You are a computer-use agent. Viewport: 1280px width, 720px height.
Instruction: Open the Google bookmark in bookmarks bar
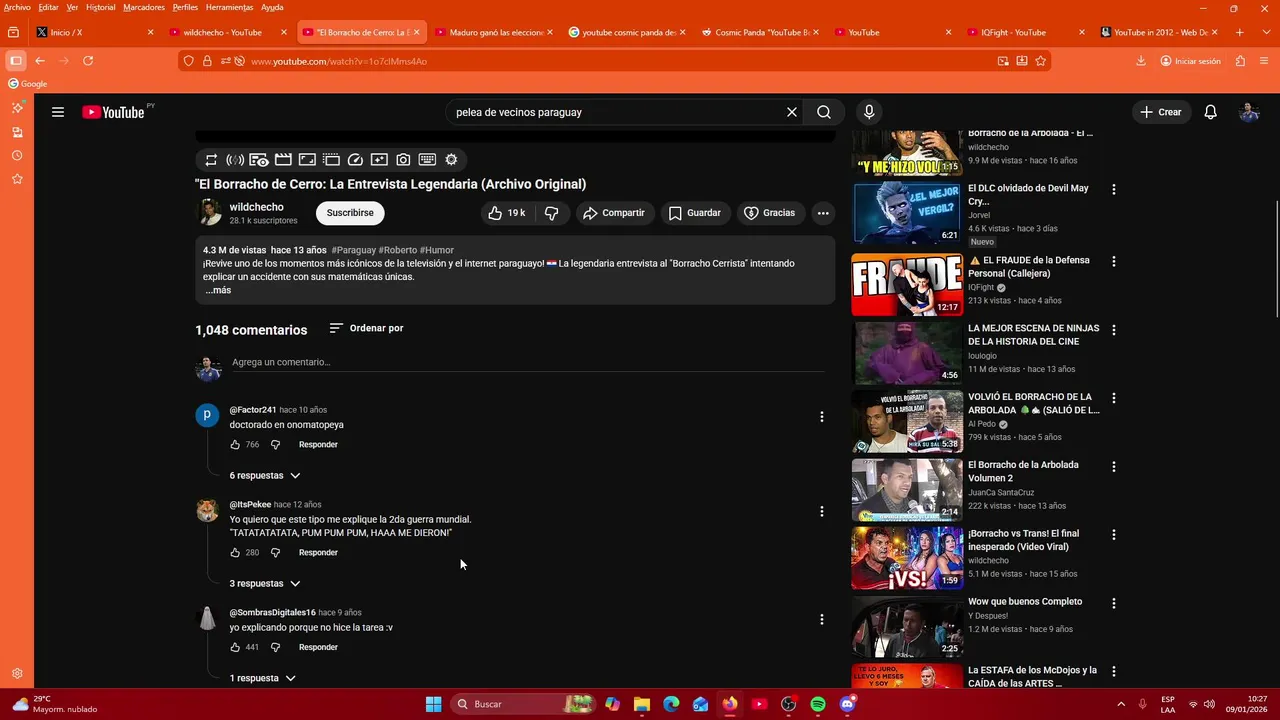click(28, 84)
